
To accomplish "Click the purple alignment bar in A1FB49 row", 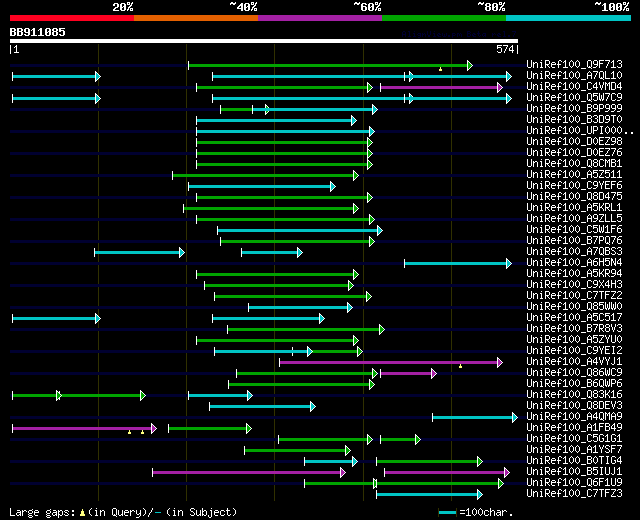I will click(84, 428).
